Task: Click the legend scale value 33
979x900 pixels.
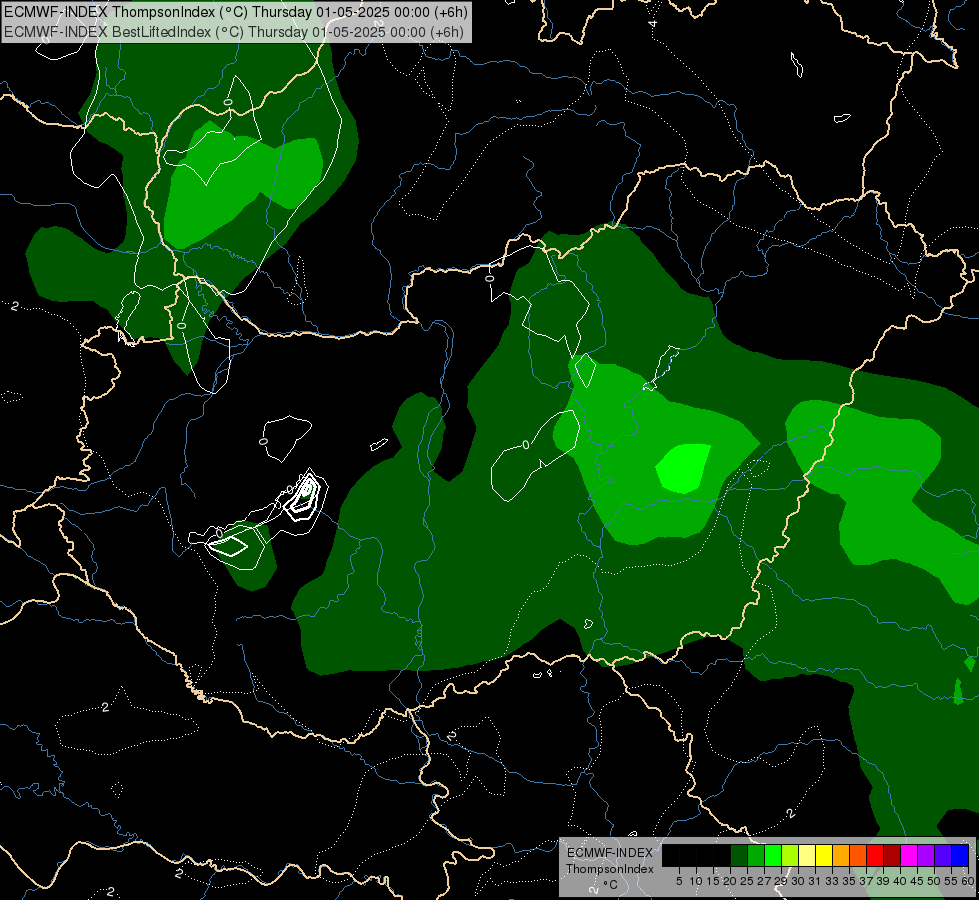Action: 832,881
